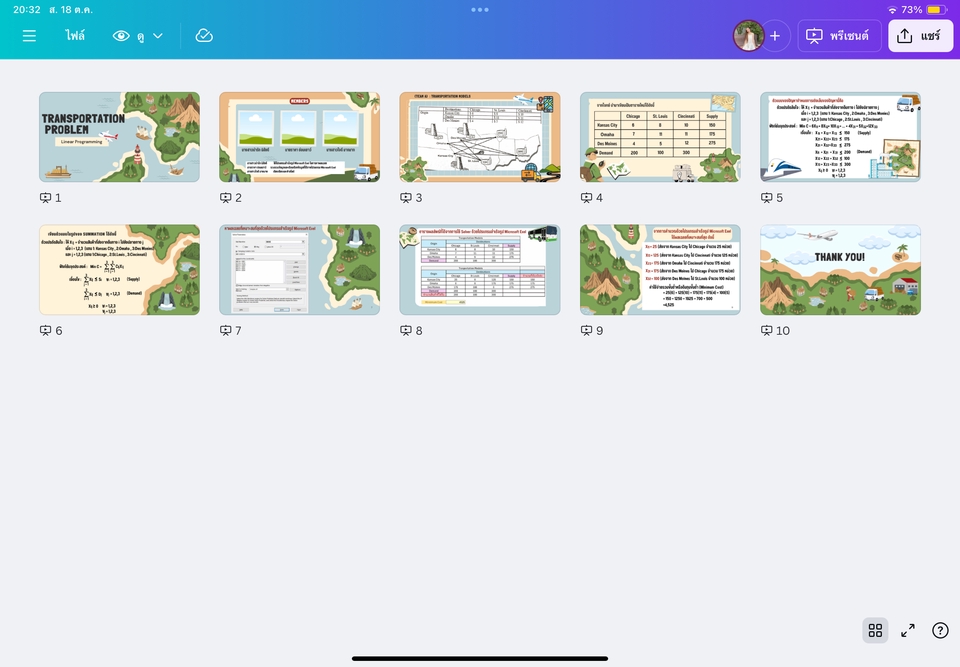Click the presenter notes icon under slide 5
The width and height of the screenshot is (960, 667).
click(x=767, y=198)
